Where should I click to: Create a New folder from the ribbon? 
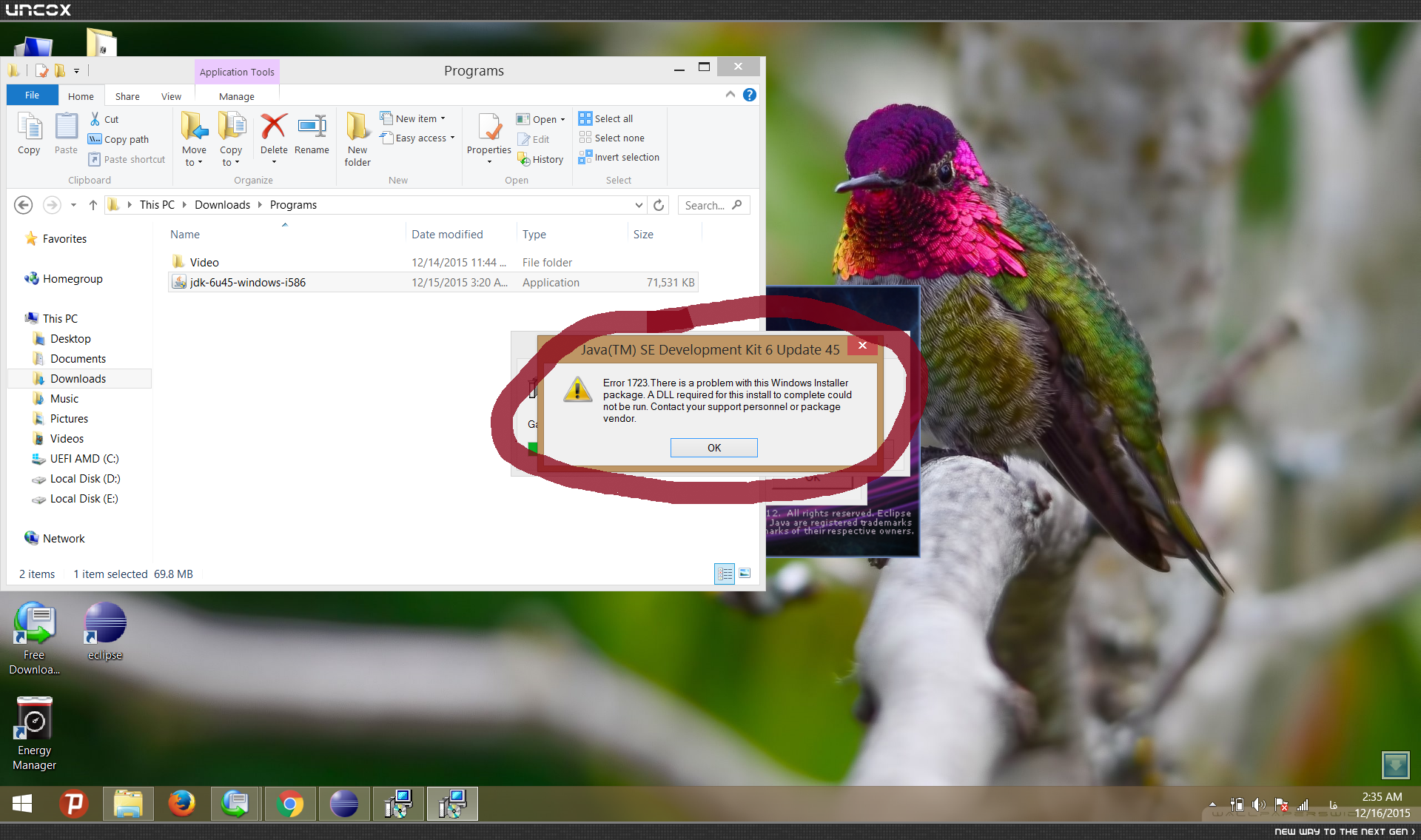(x=357, y=139)
